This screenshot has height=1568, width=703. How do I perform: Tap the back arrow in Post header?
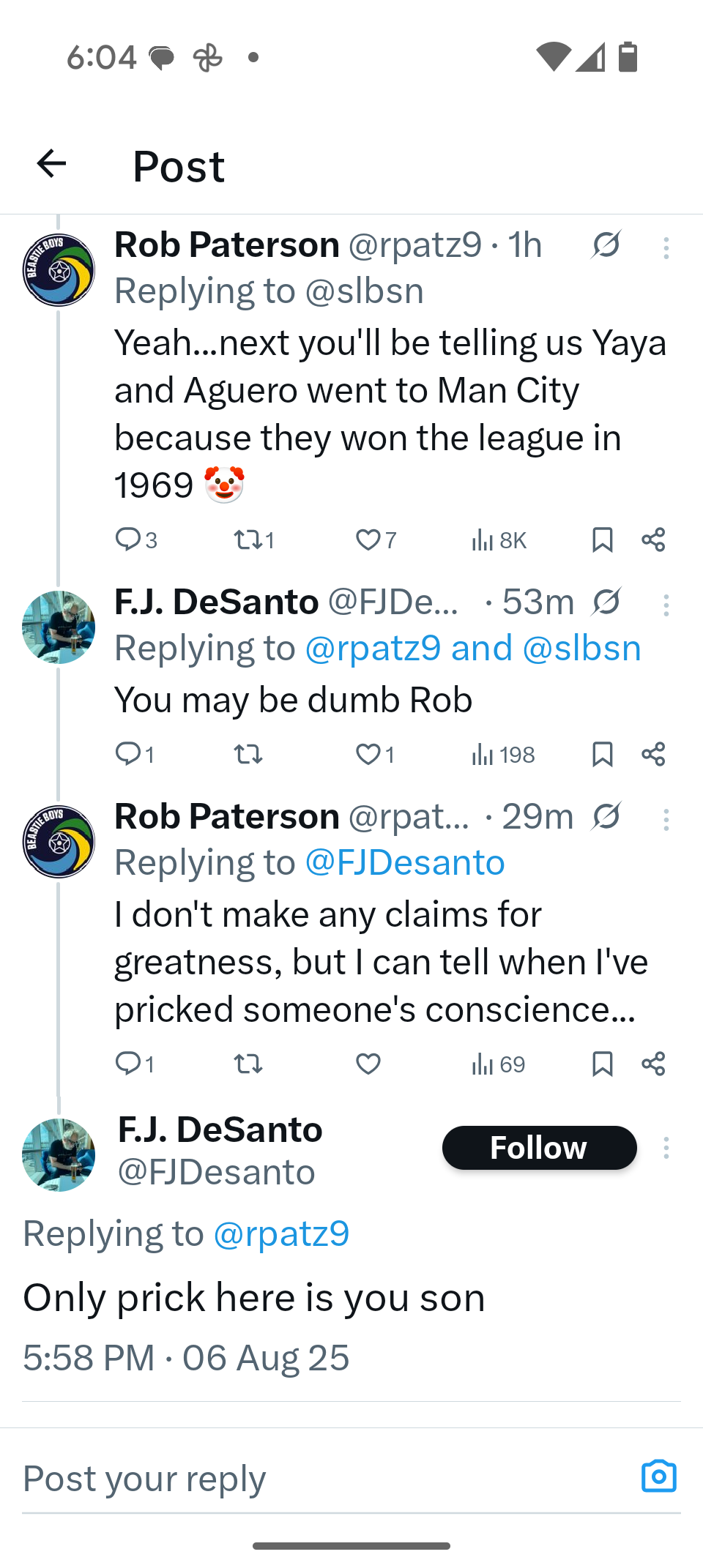(51, 163)
